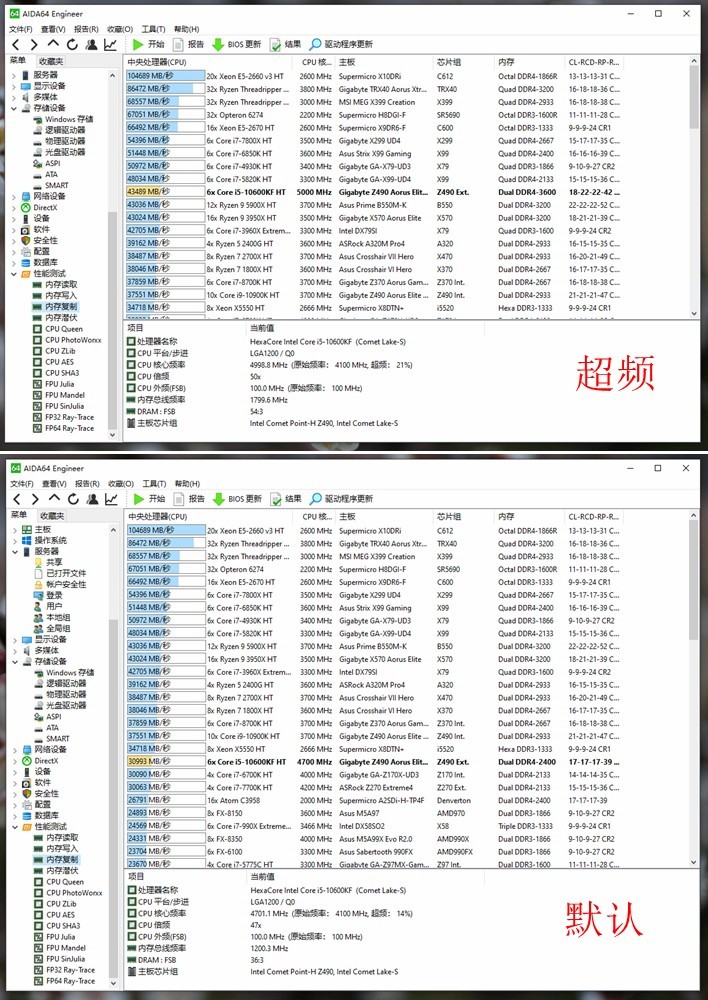
Task: Expand the DirectX node in the 默认 window tree
Action: [15, 761]
